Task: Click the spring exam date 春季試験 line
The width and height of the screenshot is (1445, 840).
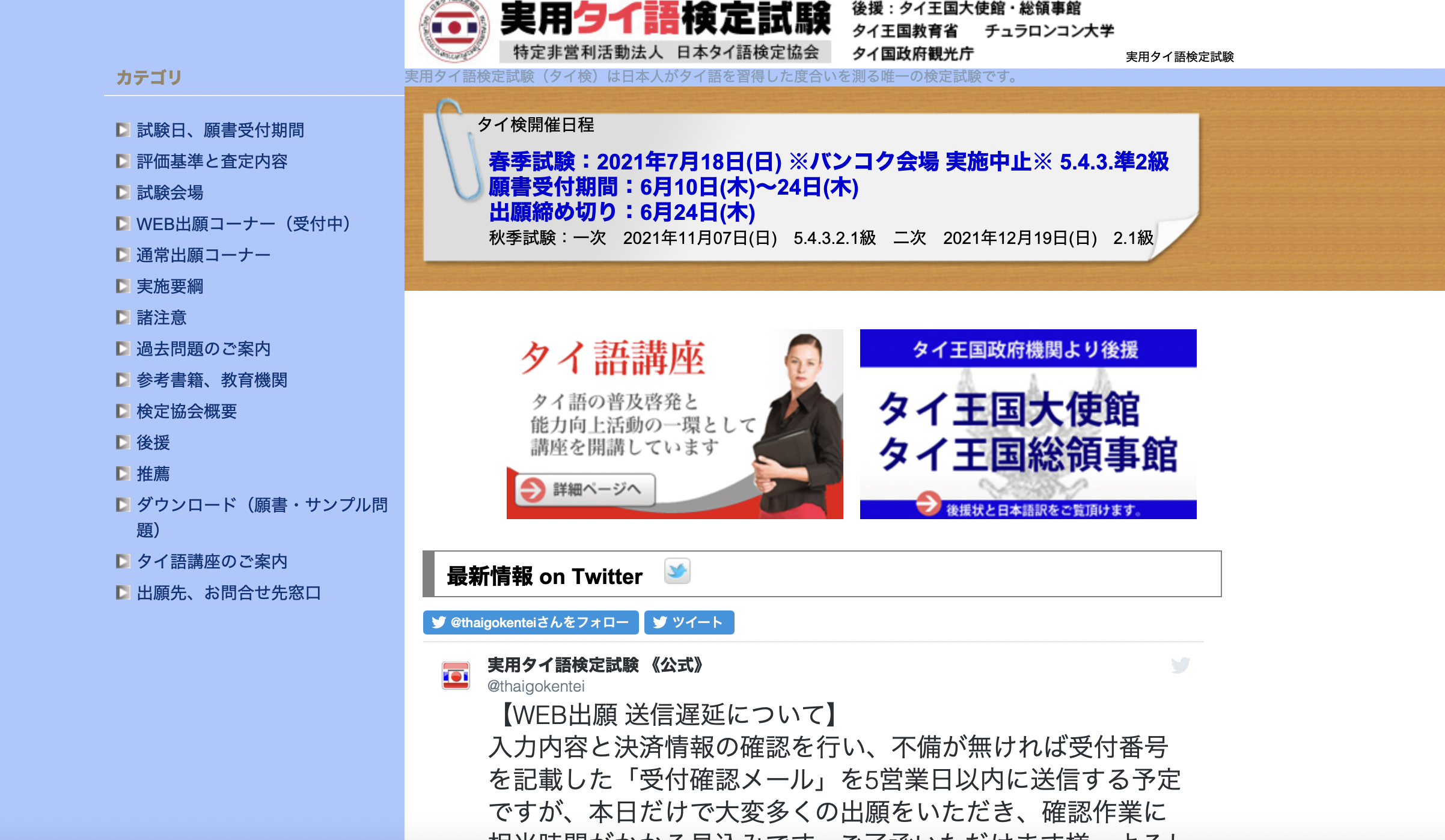Action: [x=828, y=162]
